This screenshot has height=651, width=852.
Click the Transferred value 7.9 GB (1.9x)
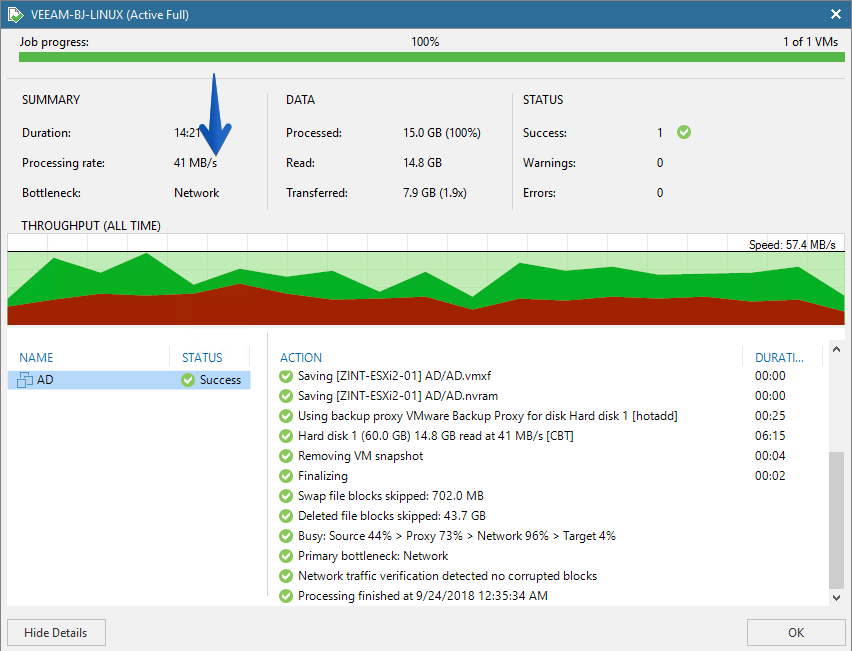tap(435, 193)
